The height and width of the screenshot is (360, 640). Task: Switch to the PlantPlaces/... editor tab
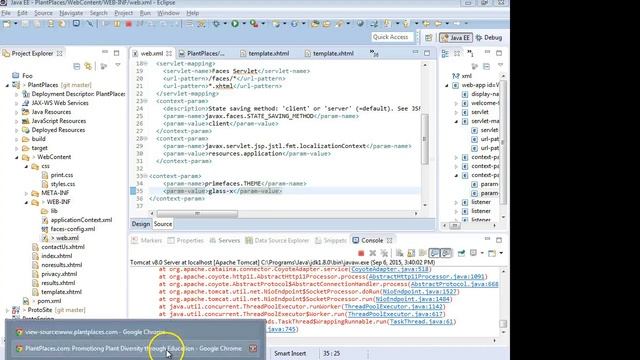(x=202, y=53)
